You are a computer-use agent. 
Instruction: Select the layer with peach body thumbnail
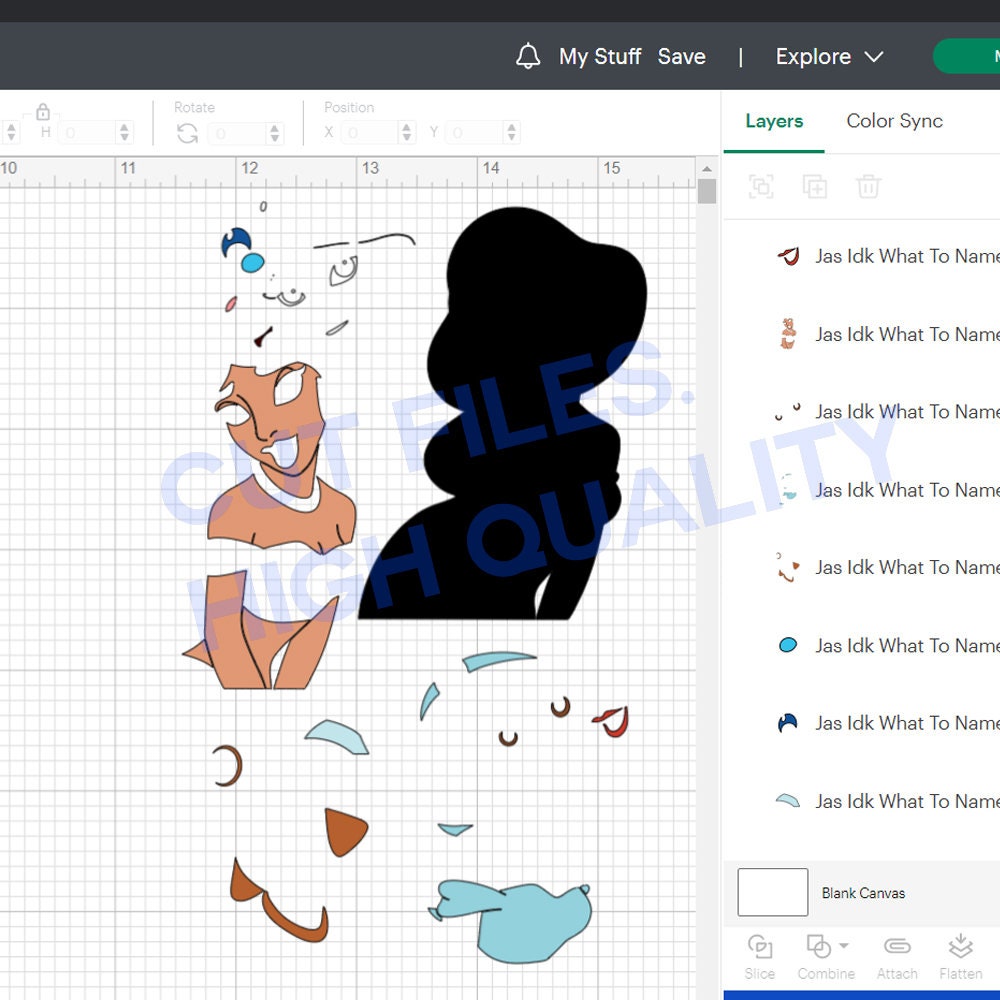[862, 334]
